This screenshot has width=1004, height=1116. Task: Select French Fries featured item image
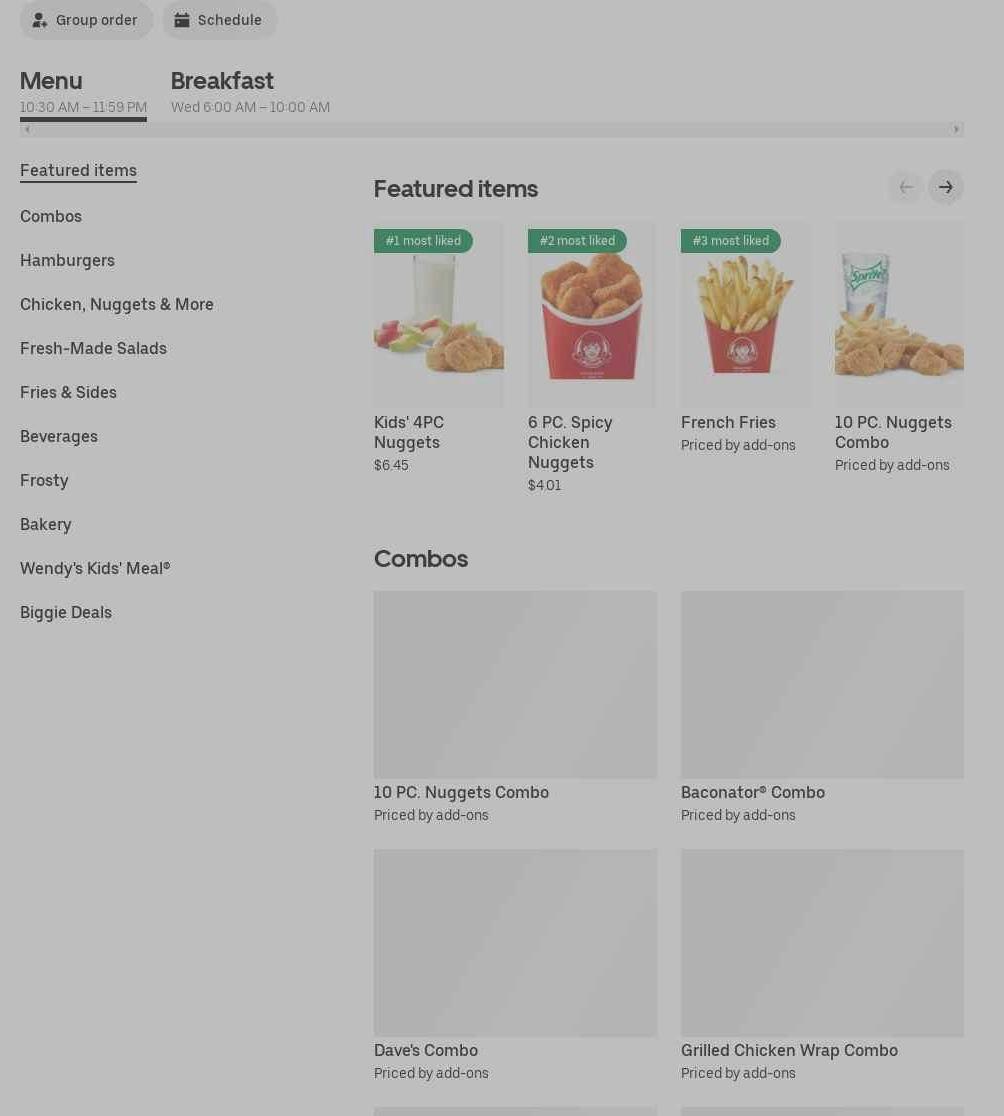tap(745, 315)
